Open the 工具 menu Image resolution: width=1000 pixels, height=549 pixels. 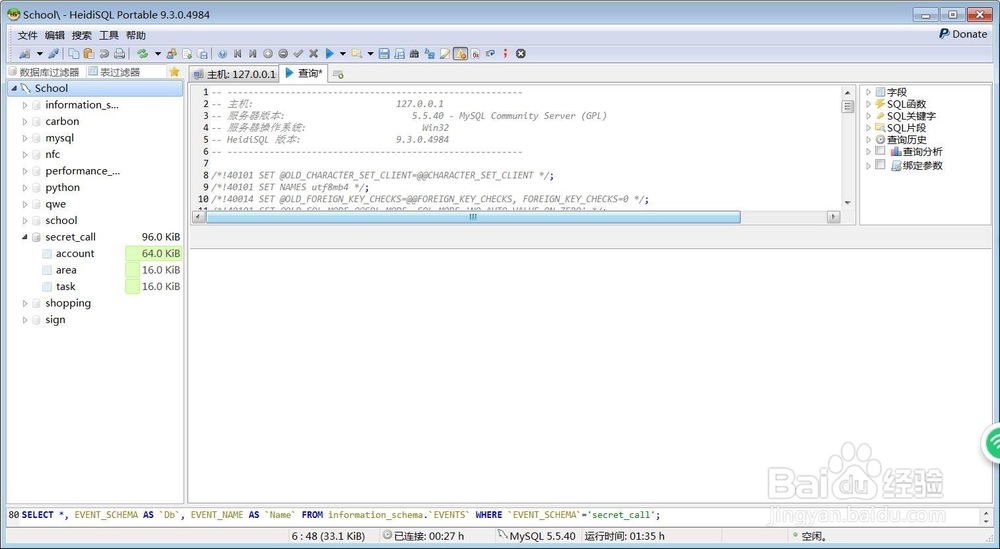(x=108, y=35)
